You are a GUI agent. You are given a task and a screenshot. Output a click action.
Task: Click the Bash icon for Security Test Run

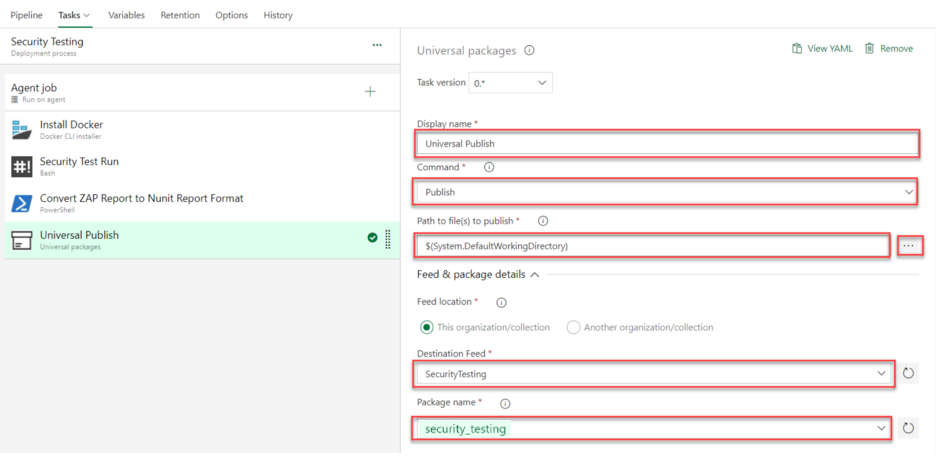[x=22, y=166]
